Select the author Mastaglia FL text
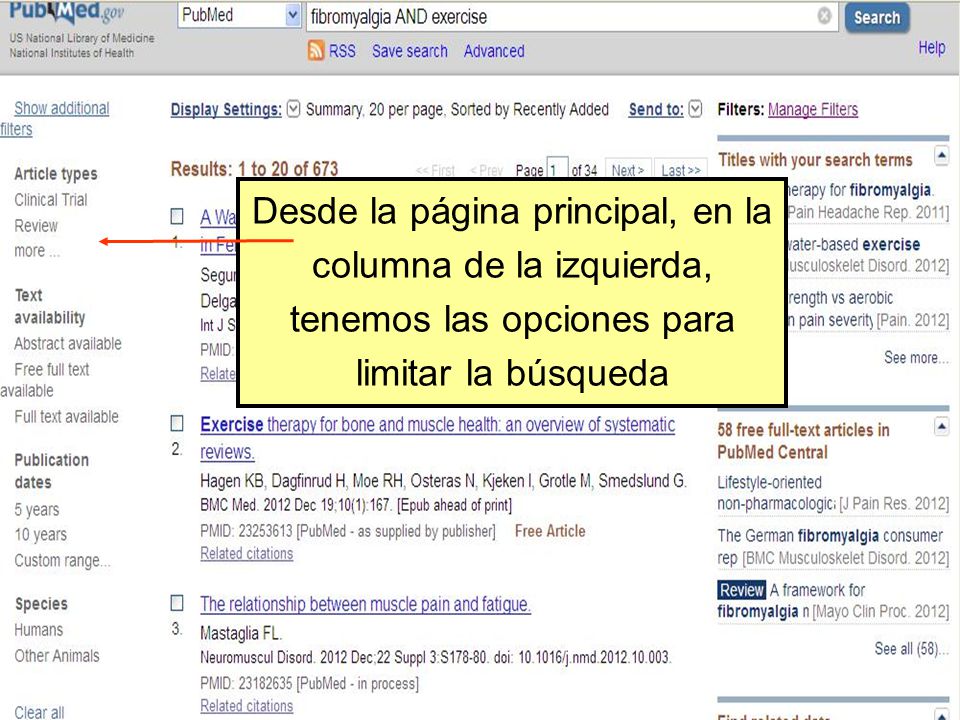Image resolution: width=960 pixels, height=720 pixels. 240,633
